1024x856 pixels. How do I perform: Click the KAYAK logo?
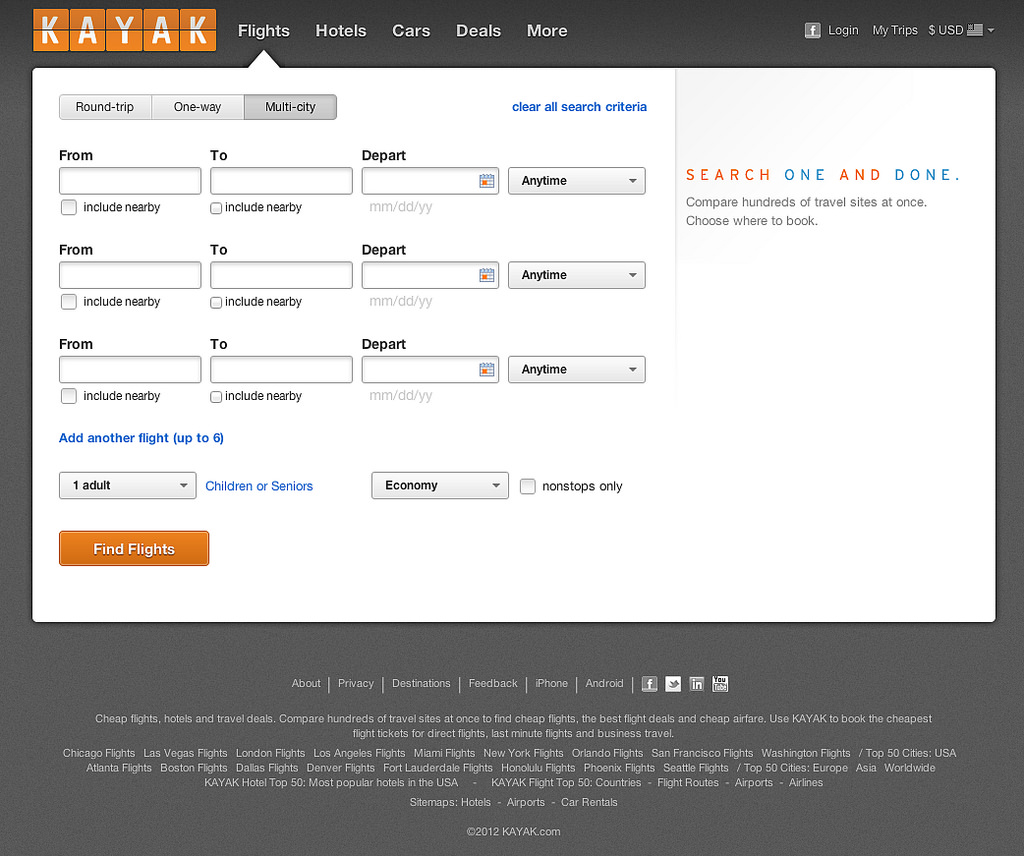(x=124, y=30)
